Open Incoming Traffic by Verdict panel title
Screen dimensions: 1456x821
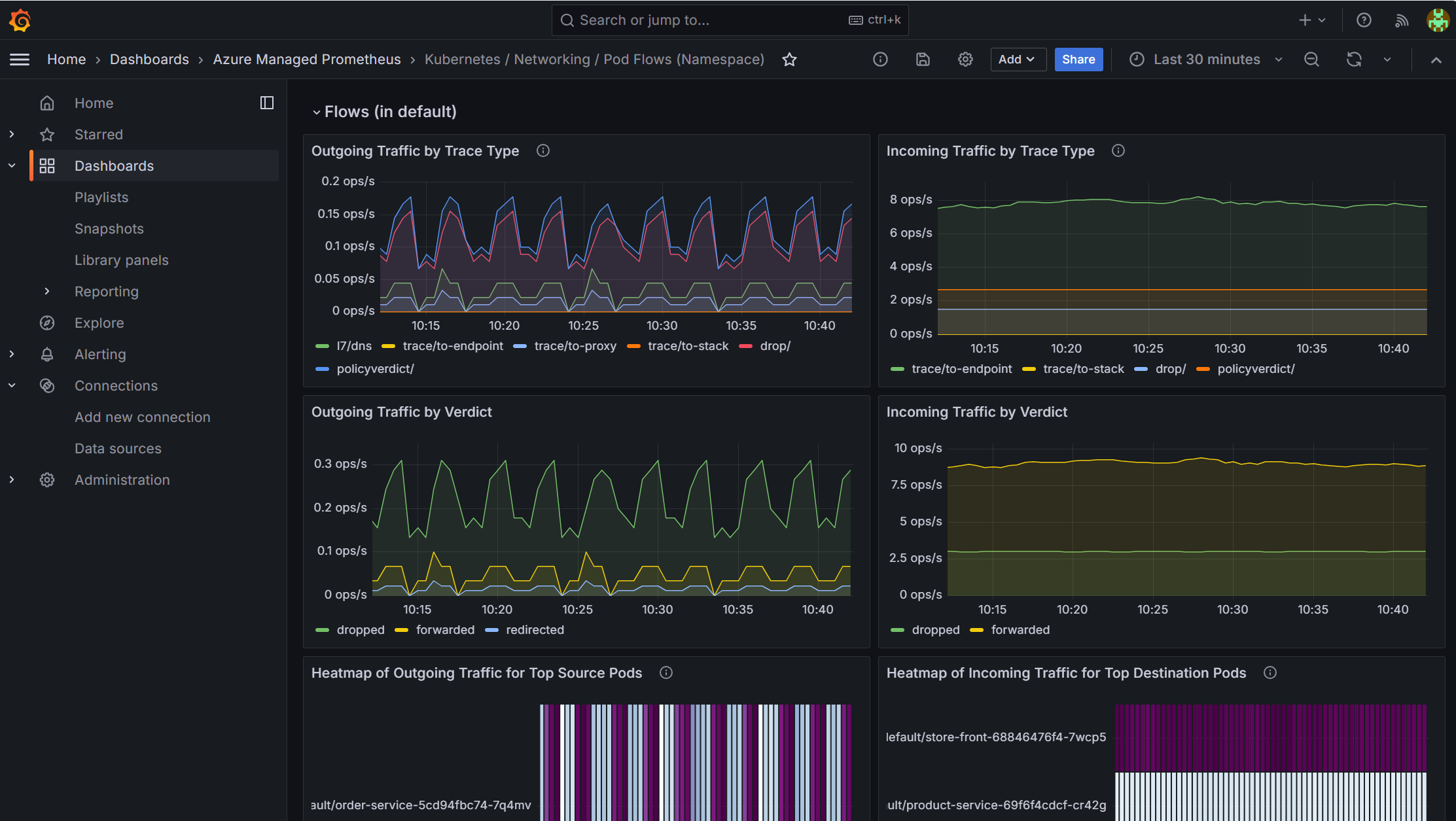point(977,411)
